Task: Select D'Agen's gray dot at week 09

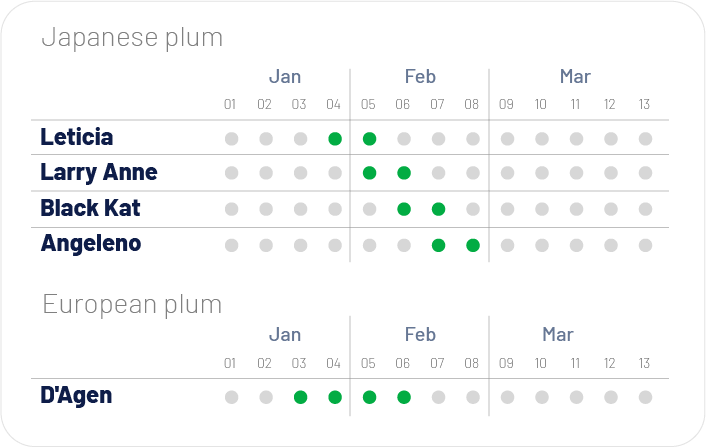Action: [507, 397]
